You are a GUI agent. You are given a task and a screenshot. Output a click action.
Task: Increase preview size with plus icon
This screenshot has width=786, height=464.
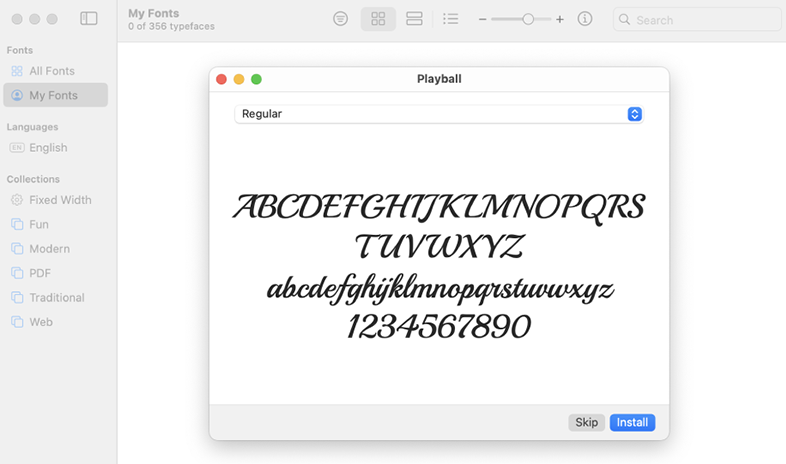560,20
